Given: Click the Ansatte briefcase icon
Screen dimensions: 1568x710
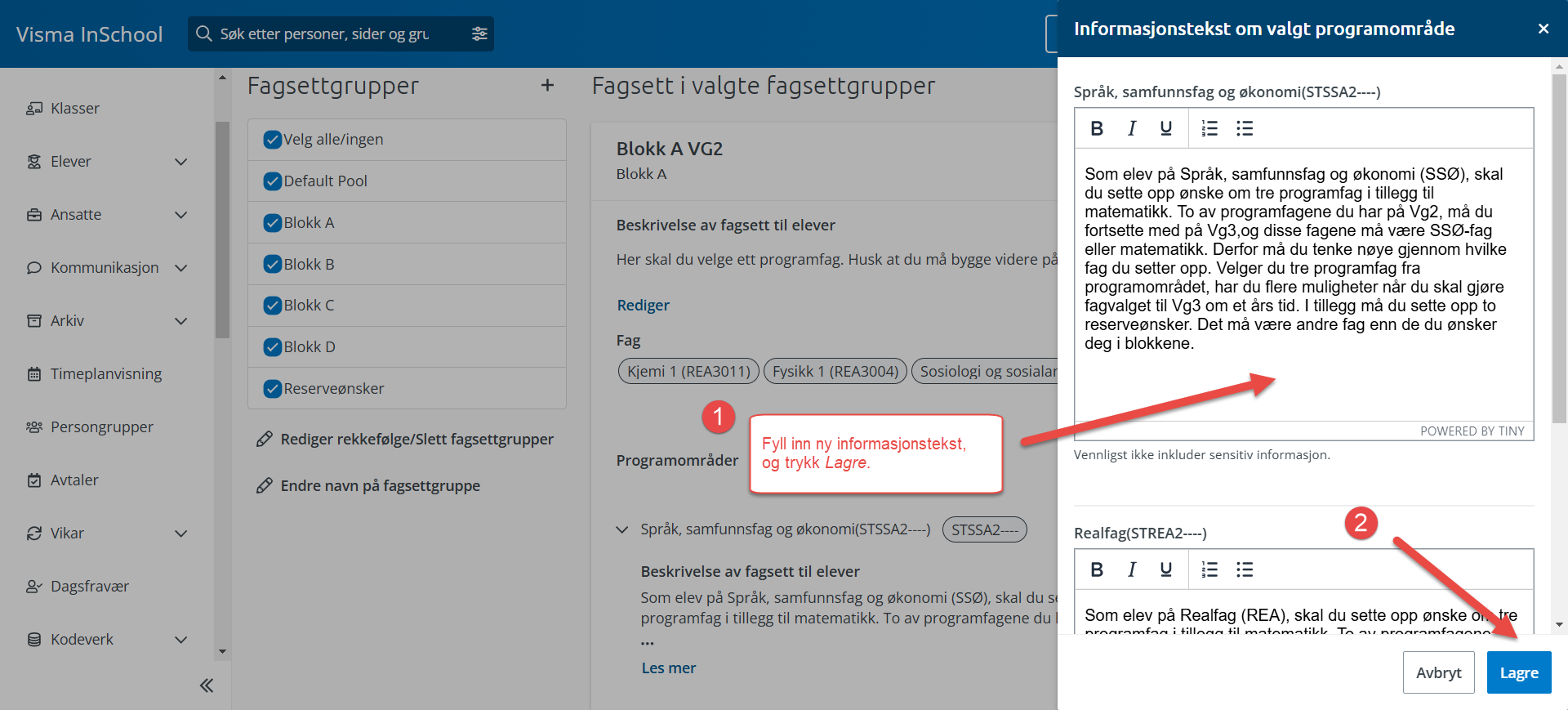Looking at the screenshot, I should (34, 214).
